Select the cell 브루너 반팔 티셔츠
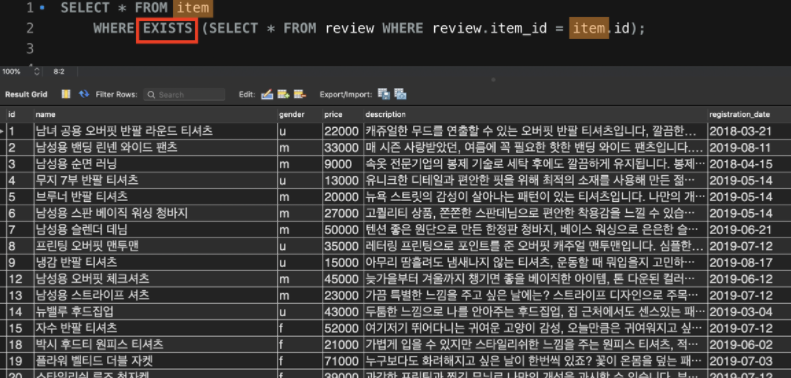This screenshot has height=378, width=791. point(155,196)
